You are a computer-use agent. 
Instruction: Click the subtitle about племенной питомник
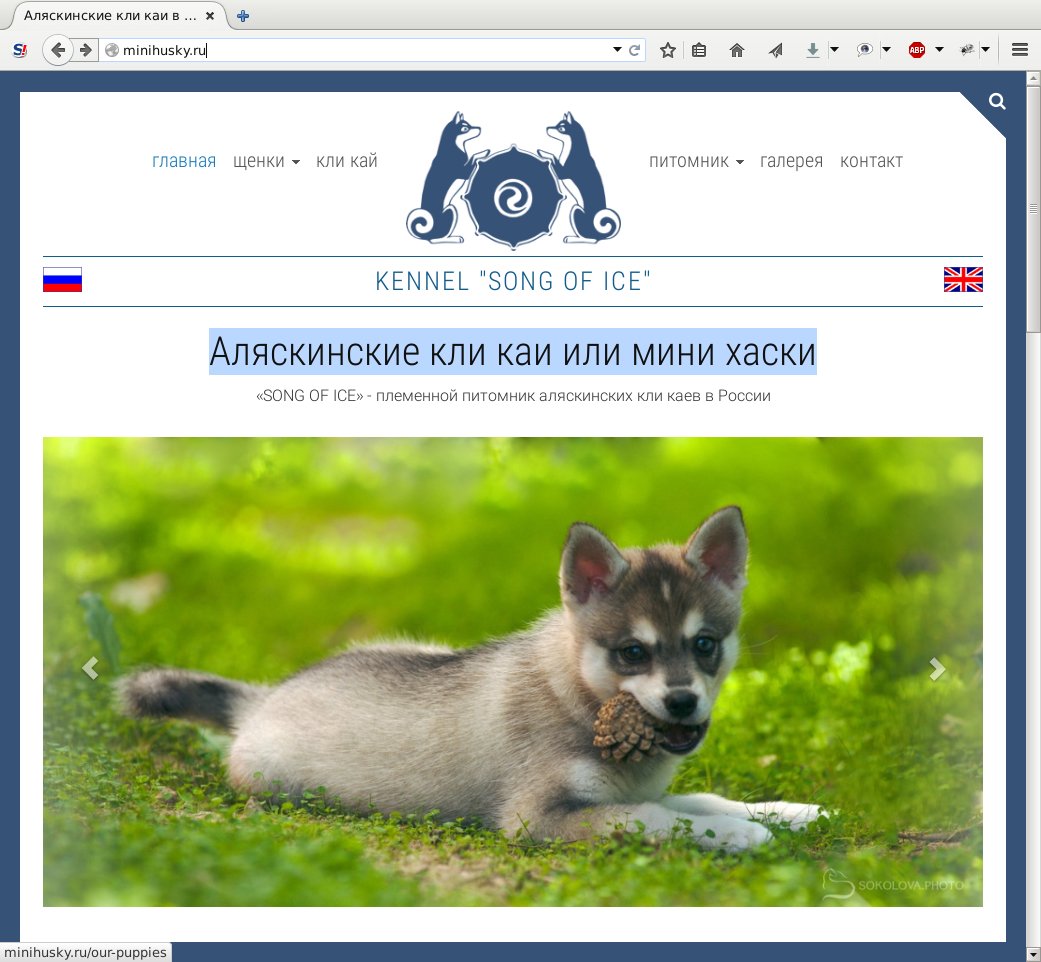(513, 396)
